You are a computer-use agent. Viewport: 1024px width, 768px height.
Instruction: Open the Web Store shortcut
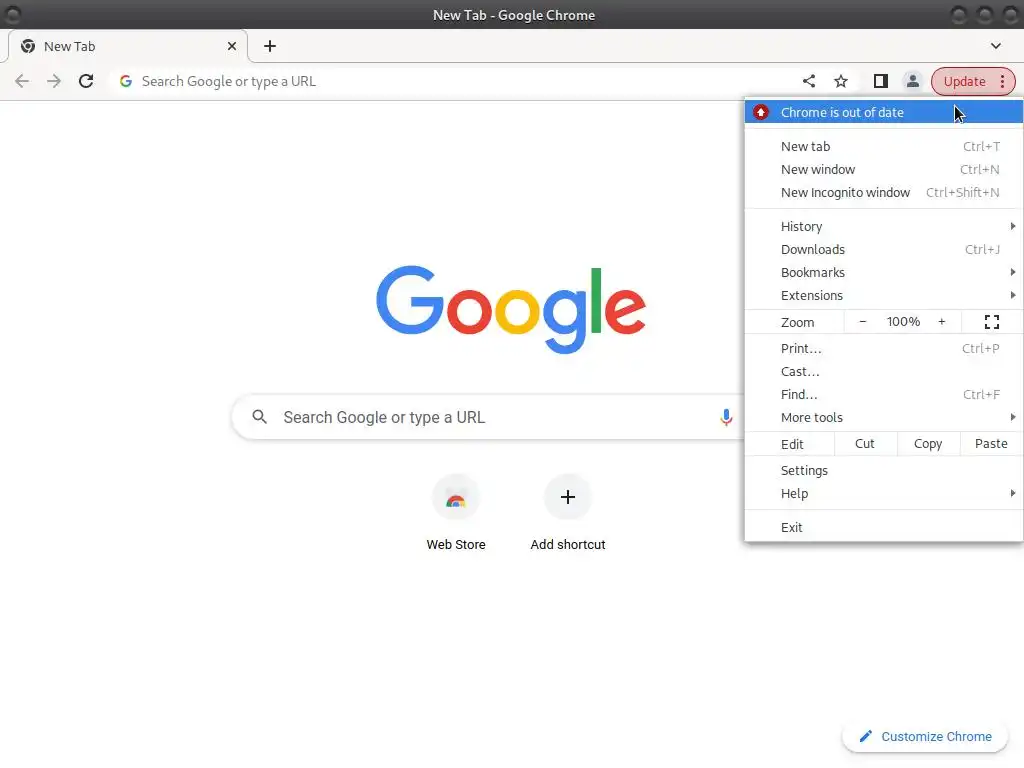click(456, 514)
